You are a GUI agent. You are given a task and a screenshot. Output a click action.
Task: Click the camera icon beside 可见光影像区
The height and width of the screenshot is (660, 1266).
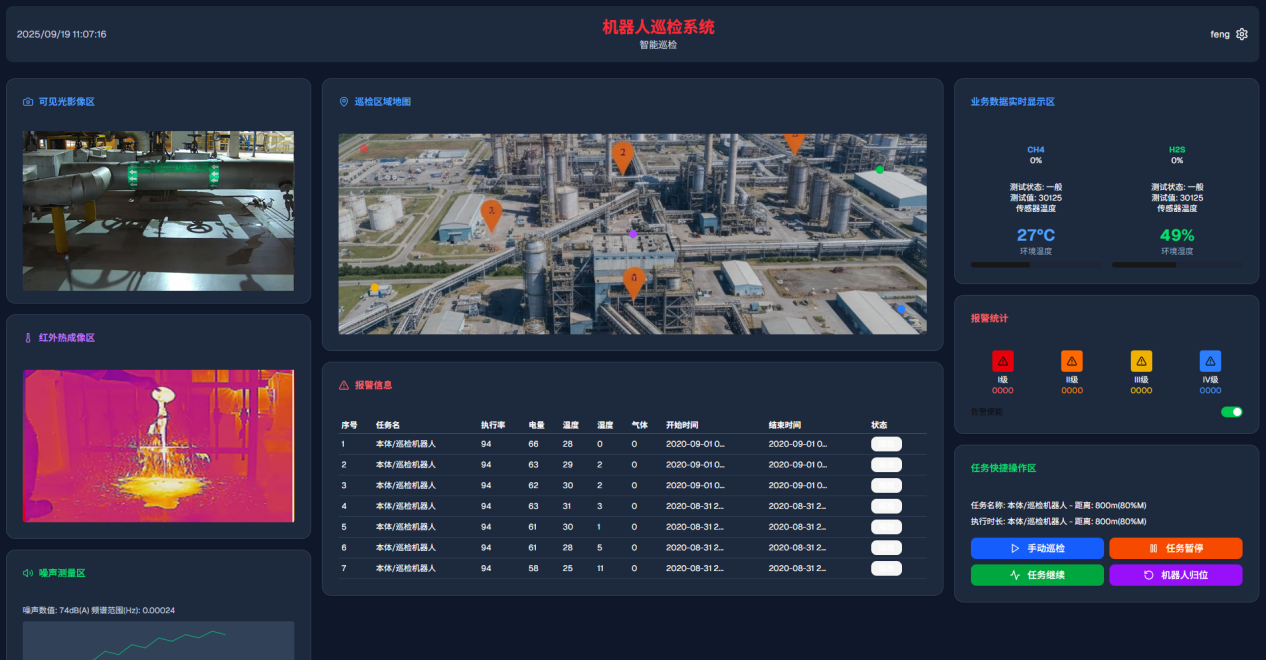[x=28, y=102]
